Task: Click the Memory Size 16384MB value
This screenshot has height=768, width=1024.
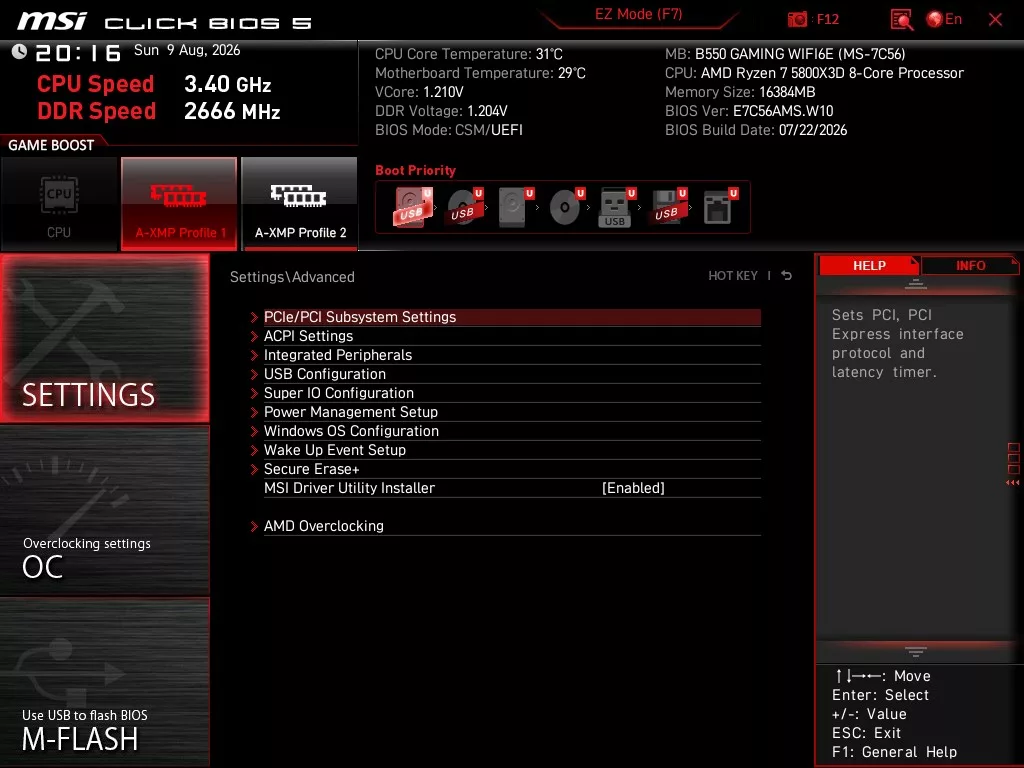Action: [x=787, y=92]
